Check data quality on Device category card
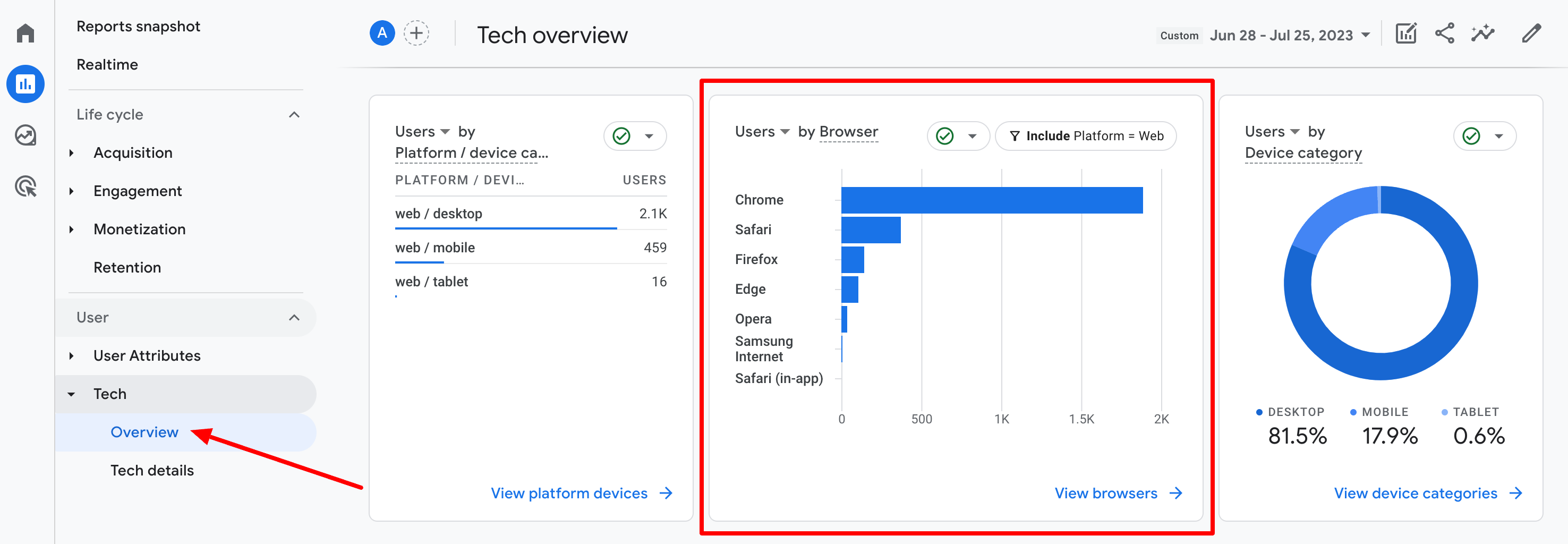 tap(1470, 137)
